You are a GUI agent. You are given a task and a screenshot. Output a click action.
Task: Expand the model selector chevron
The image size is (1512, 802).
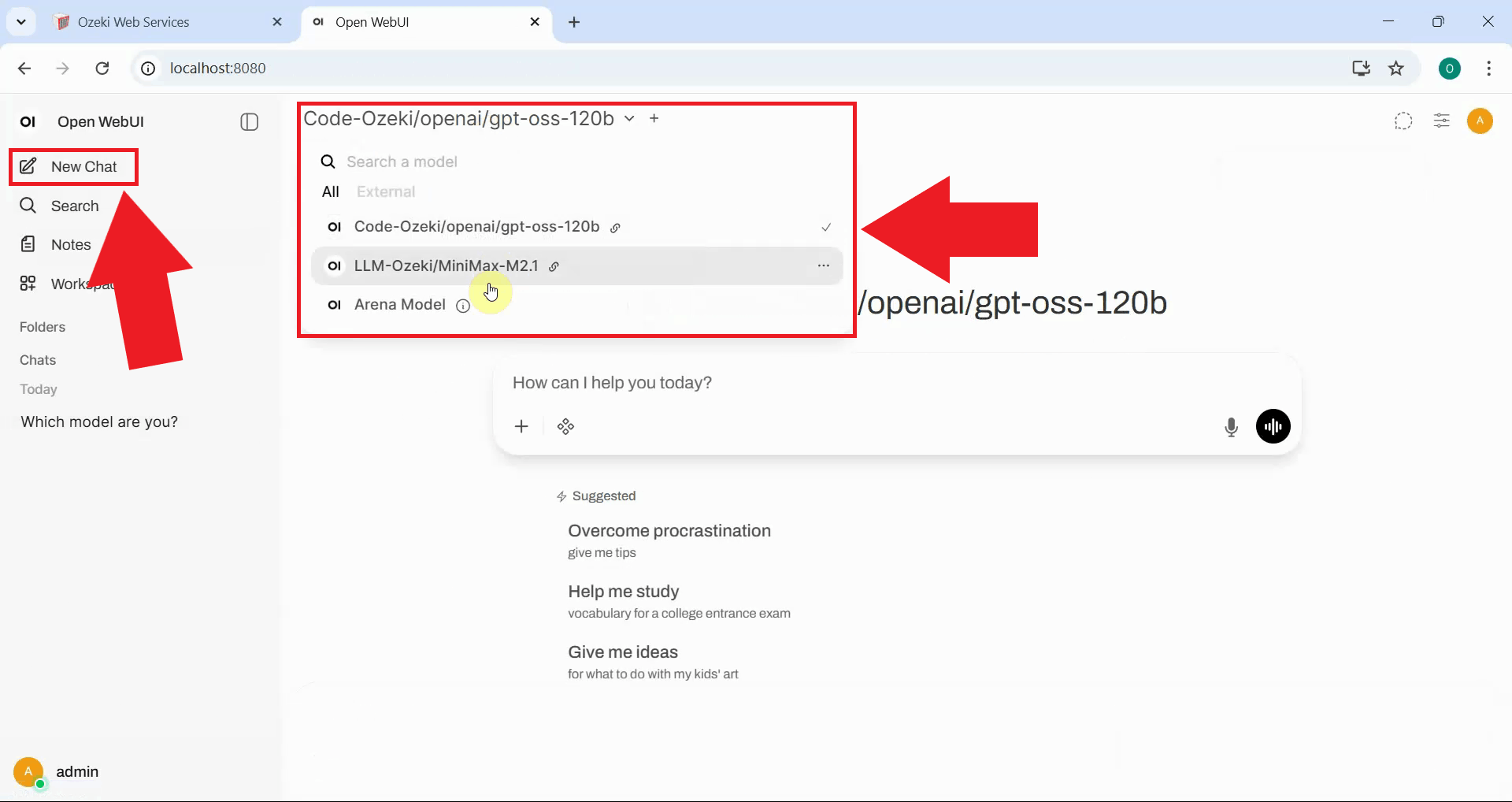pos(629,119)
